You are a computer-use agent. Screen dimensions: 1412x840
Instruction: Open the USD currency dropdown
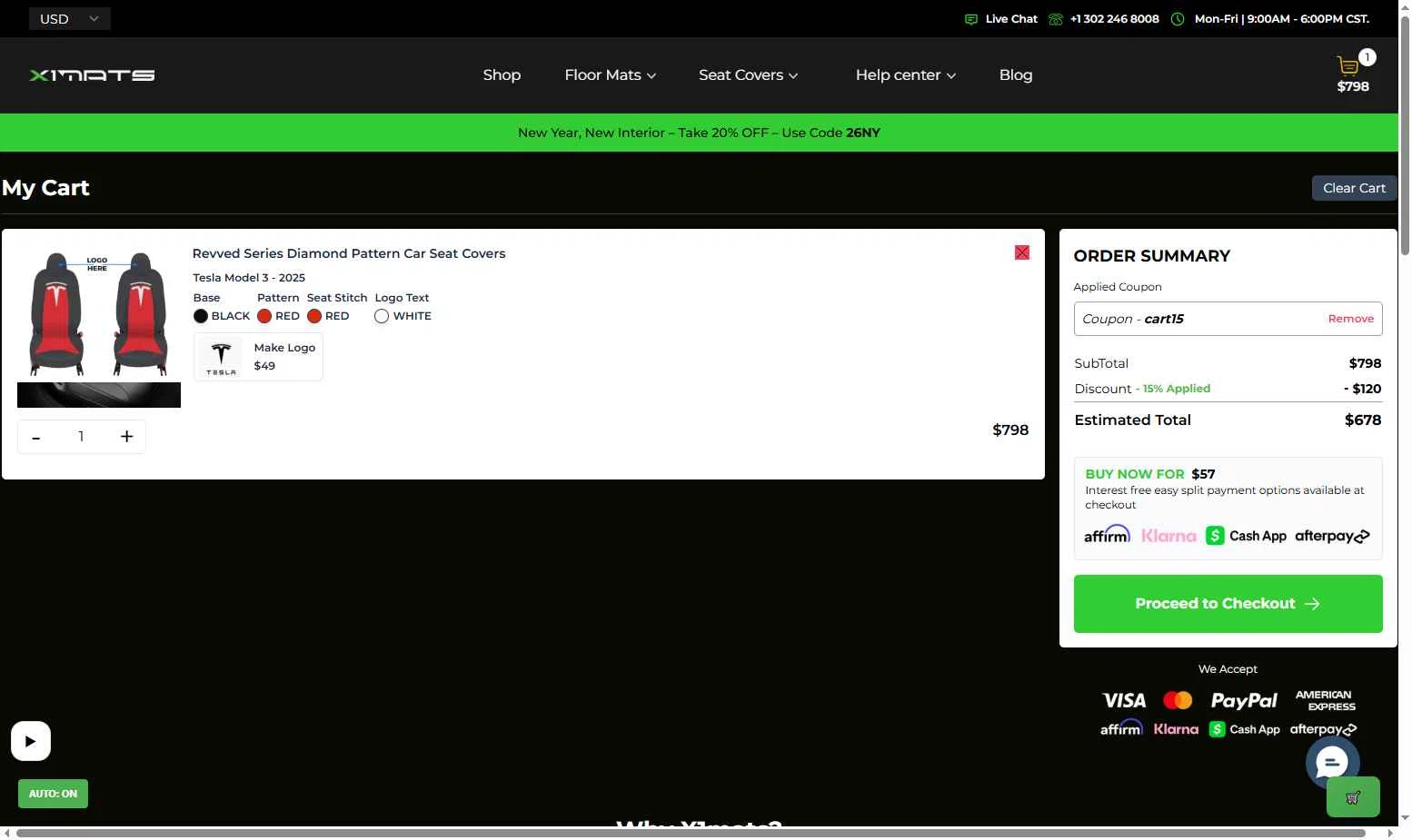(x=70, y=19)
